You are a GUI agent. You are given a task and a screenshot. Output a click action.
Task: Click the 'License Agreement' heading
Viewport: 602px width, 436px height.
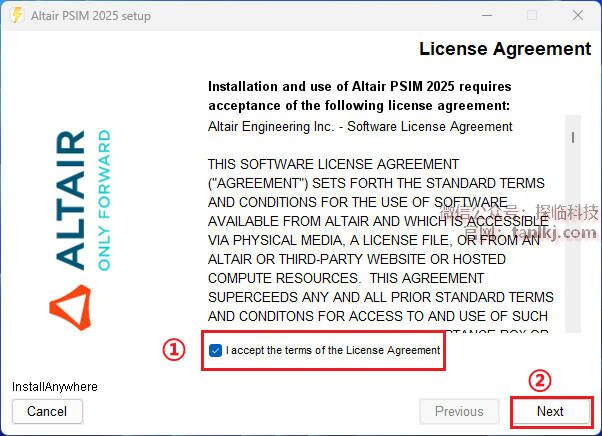point(505,49)
